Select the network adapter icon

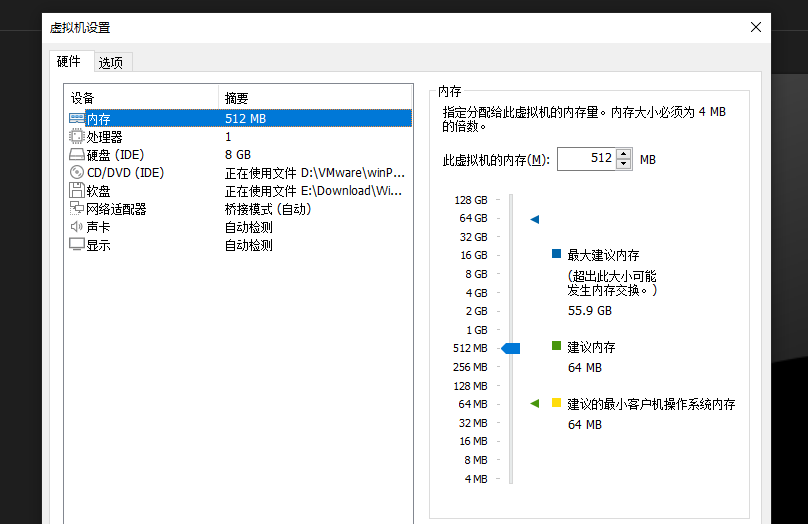77,208
